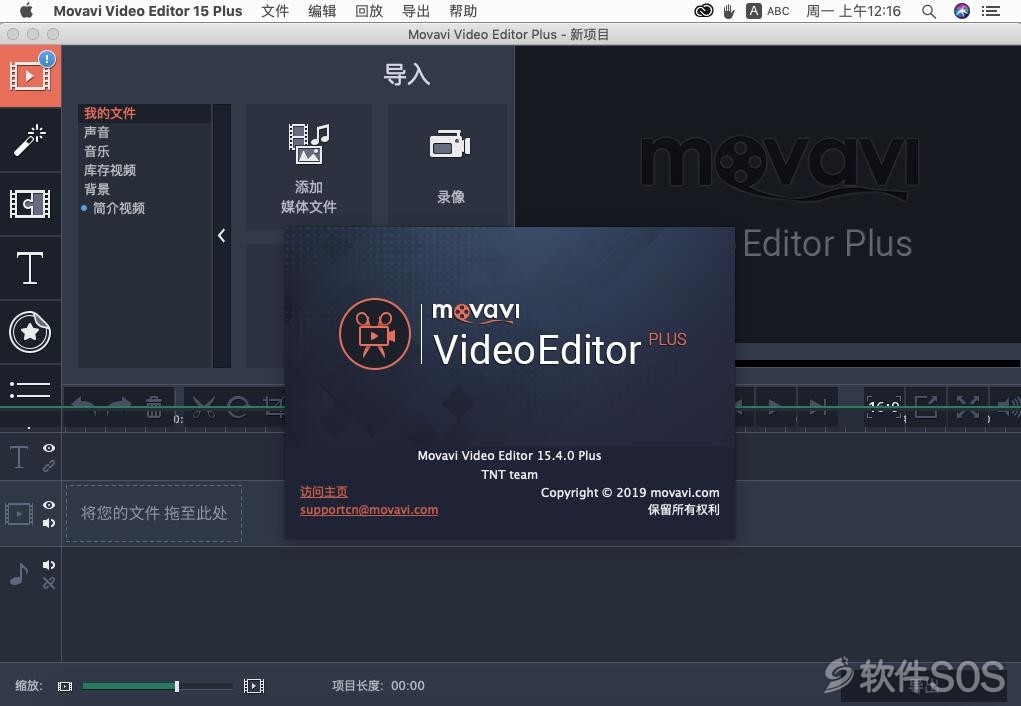The height and width of the screenshot is (706, 1021).
Task: Open the Apple menu
Action: [26, 11]
